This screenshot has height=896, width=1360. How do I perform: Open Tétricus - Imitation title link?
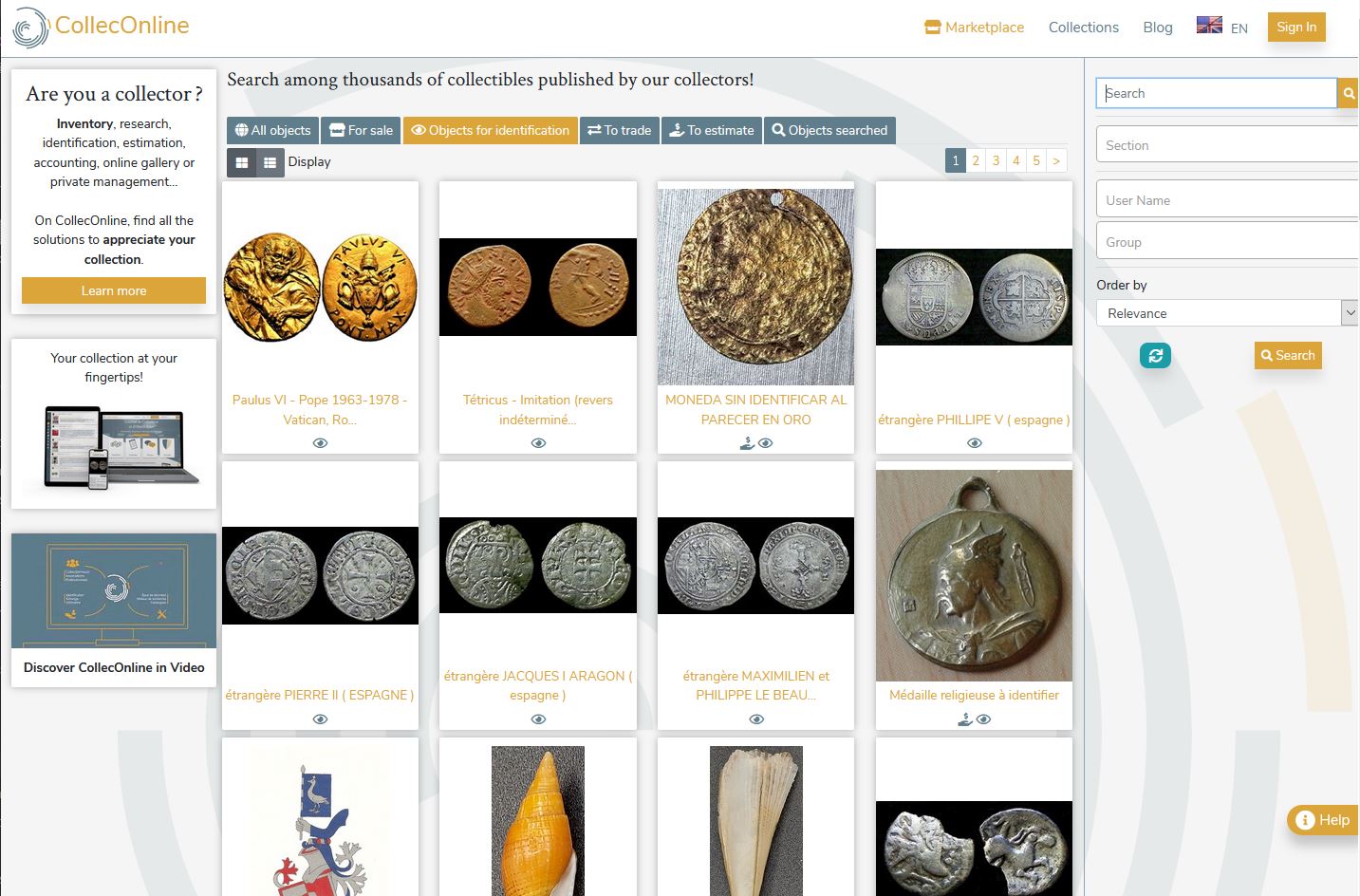point(538,409)
